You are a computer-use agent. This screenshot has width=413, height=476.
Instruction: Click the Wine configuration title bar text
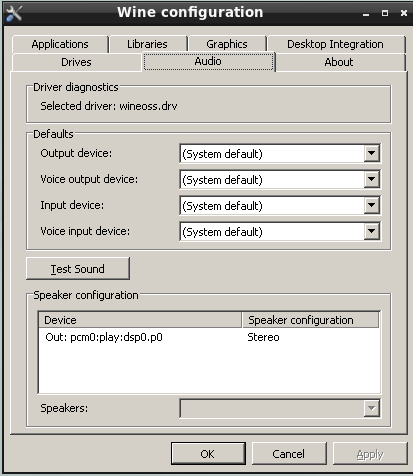click(x=190, y=12)
